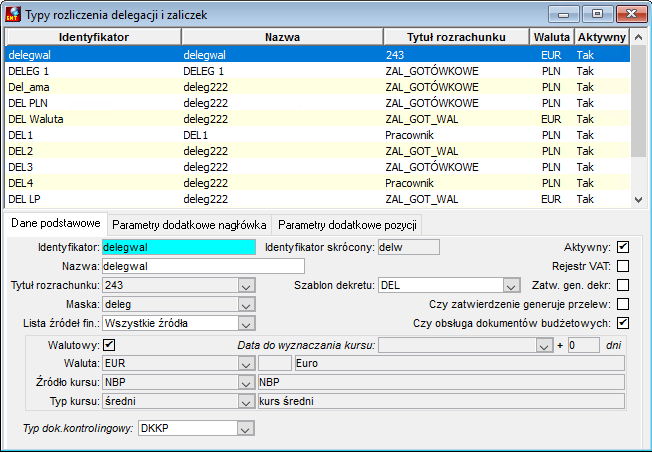652x453 pixels.
Task: Focus the dni number field
Action: tap(584, 345)
